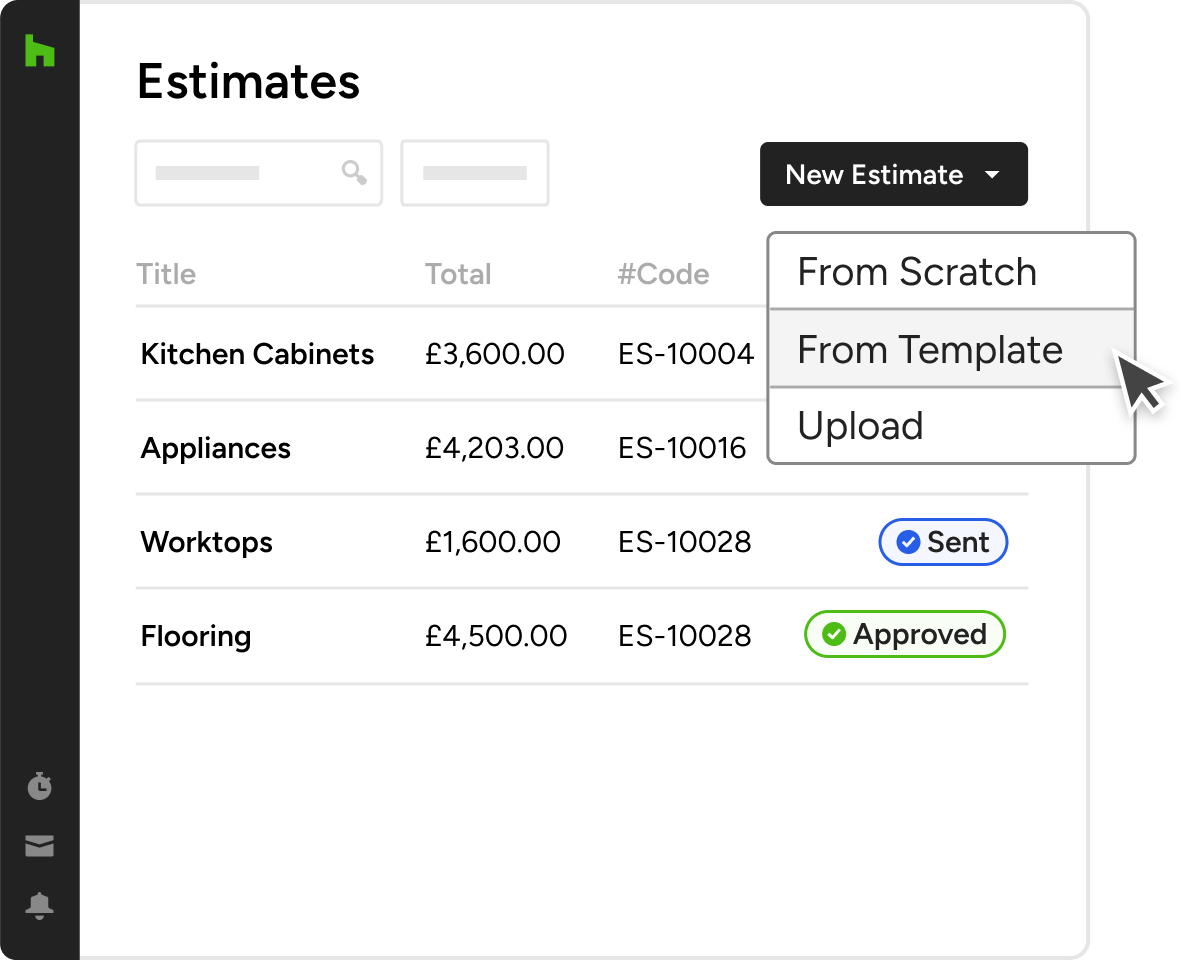1181x960 pixels.
Task: Open the filter box beside search
Action: pos(475,173)
